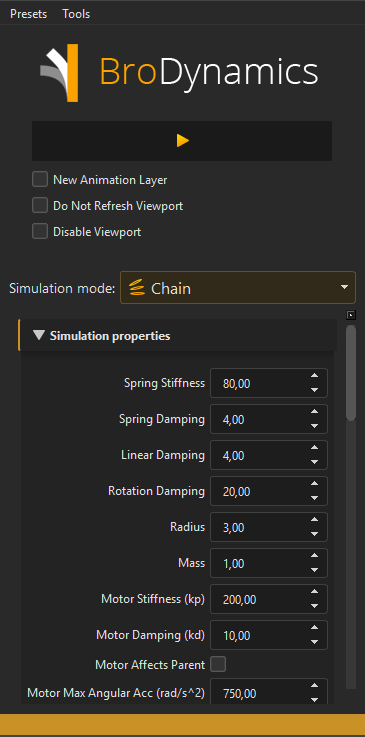Increase Linear Damping with up arrow

[315, 448]
